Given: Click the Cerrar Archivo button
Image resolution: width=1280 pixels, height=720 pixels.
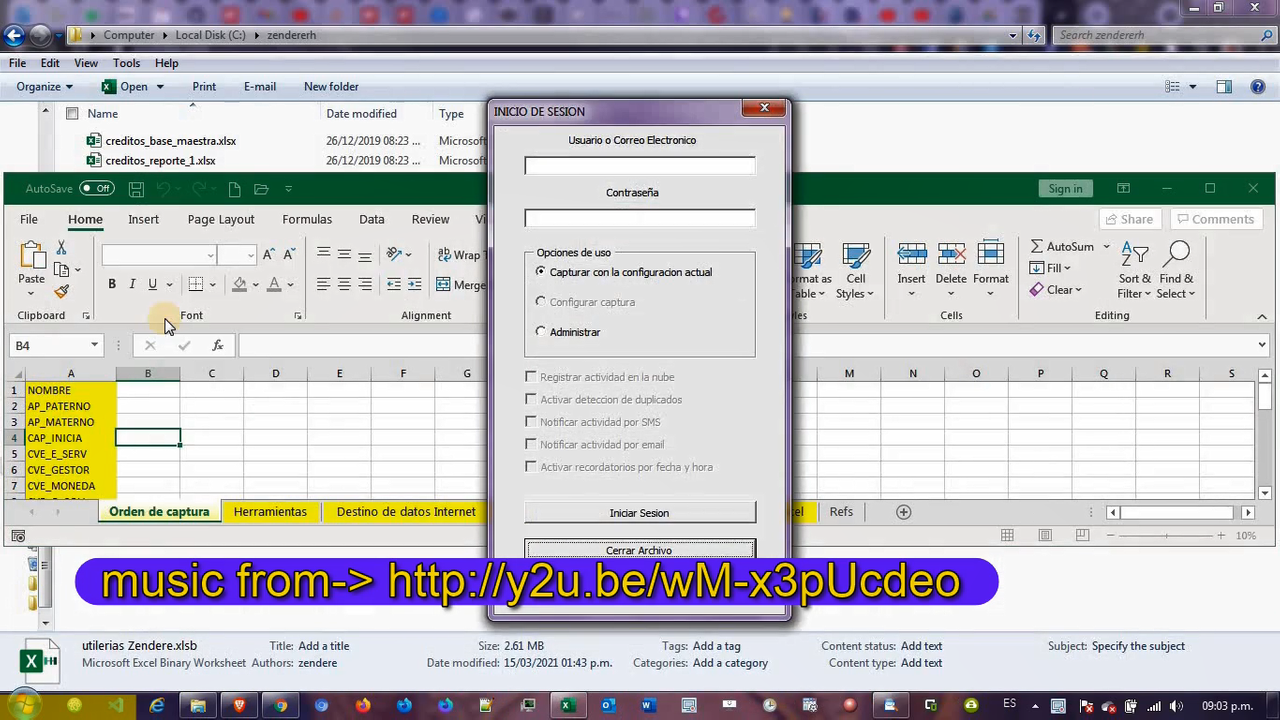Looking at the screenshot, I should tap(639, 550).
